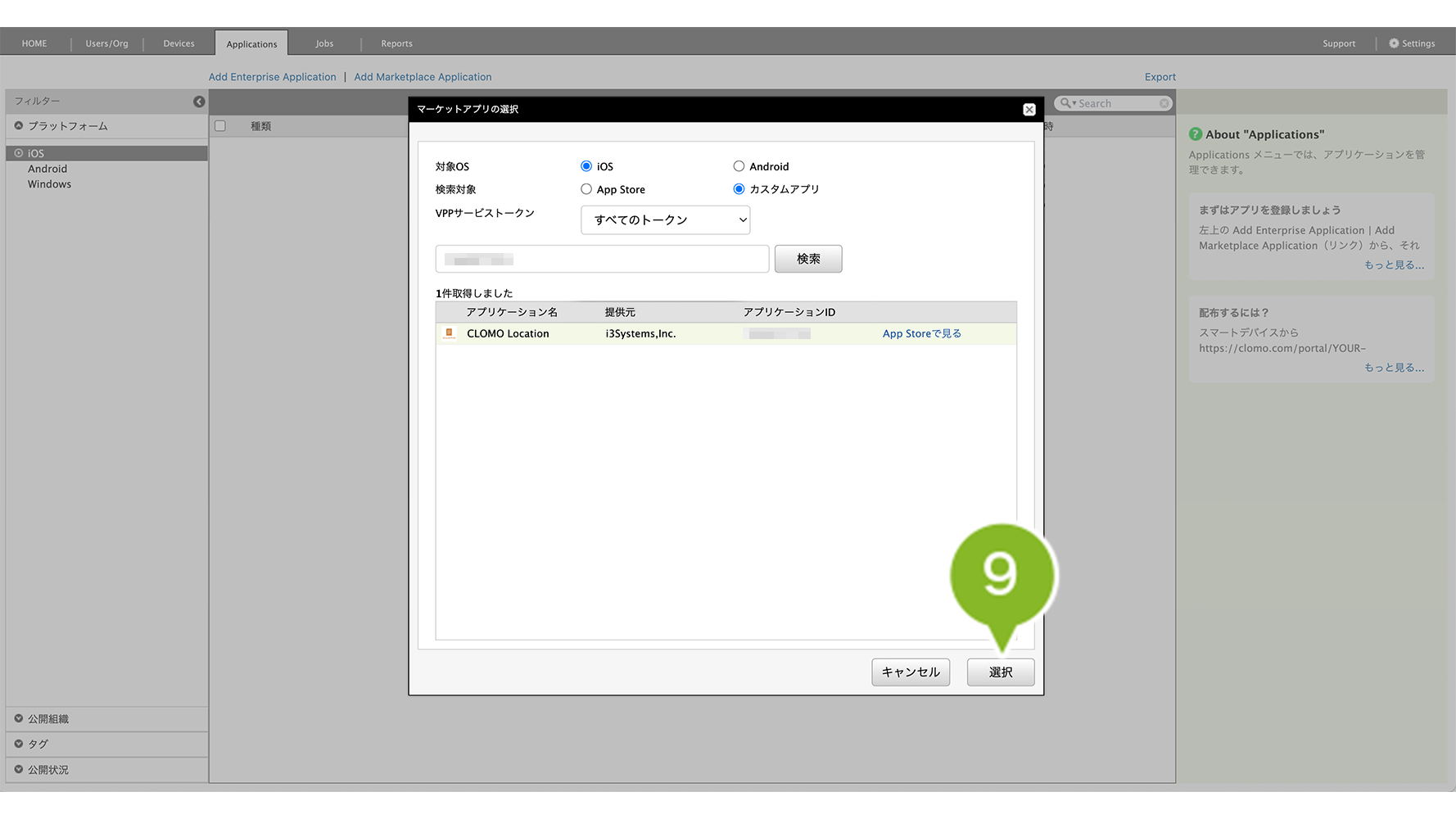The width and height of the screenshot is (1456, 819).
Task: Click the Settings gear icon
Action: [1394, 43]
